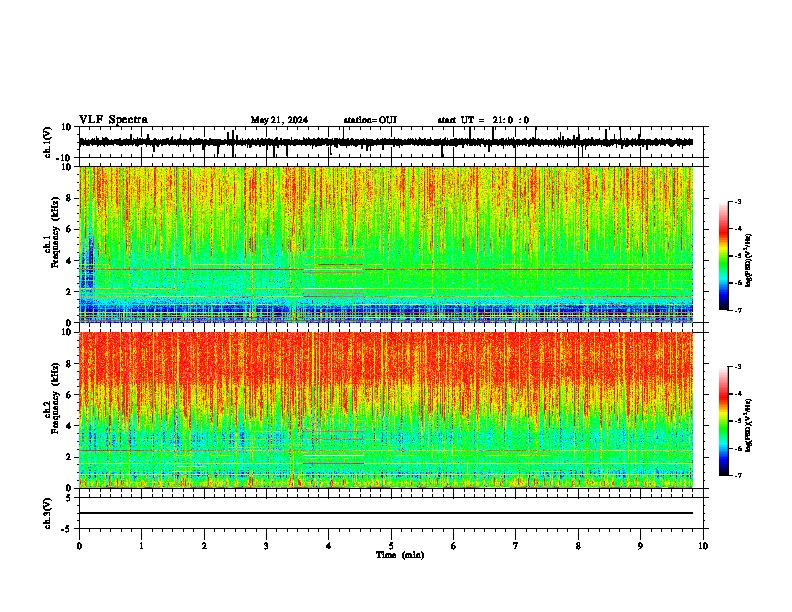Click inside the ch.1 spectrogram panel
The height and width of the screenshot is (612, 792).
(386, 244)
